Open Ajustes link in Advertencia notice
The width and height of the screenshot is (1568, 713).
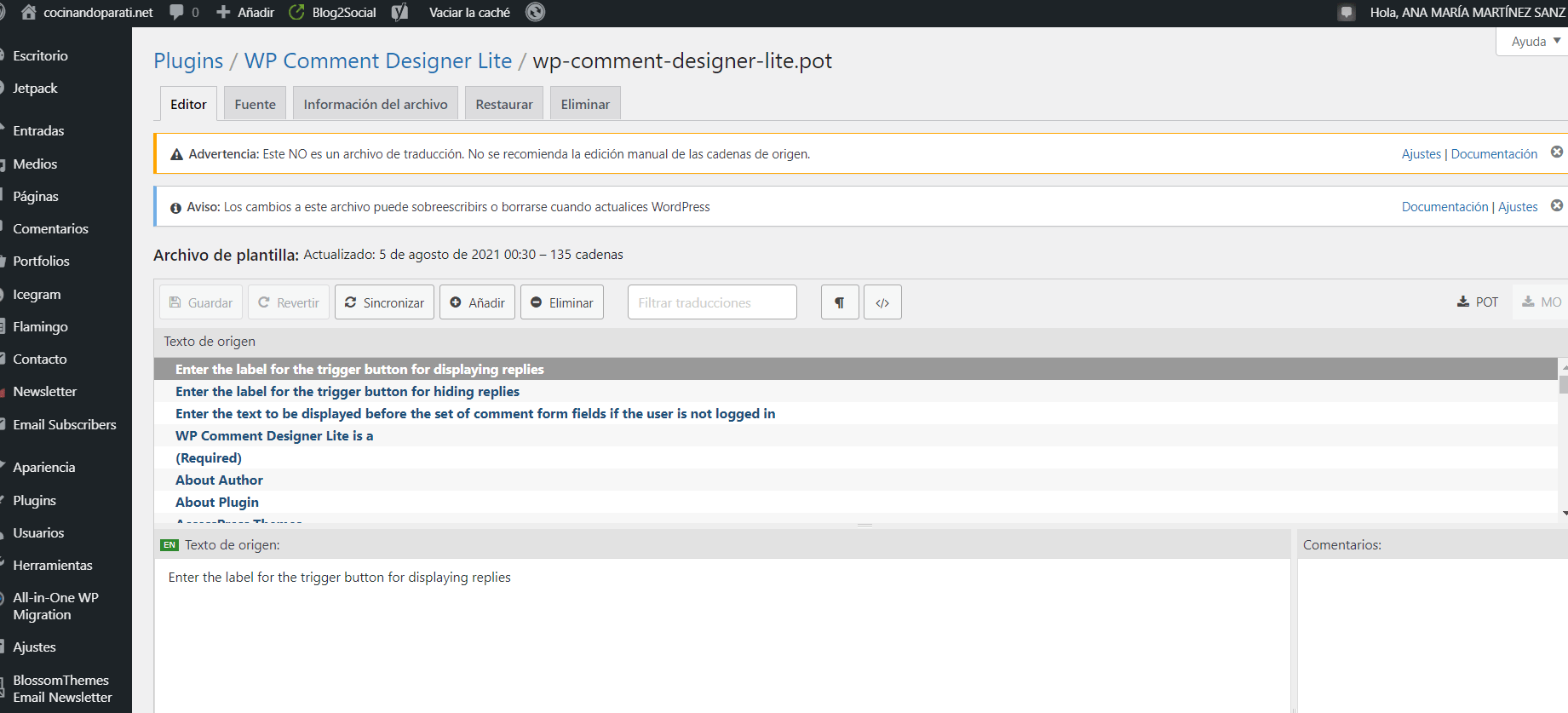tap(1422, 154)
